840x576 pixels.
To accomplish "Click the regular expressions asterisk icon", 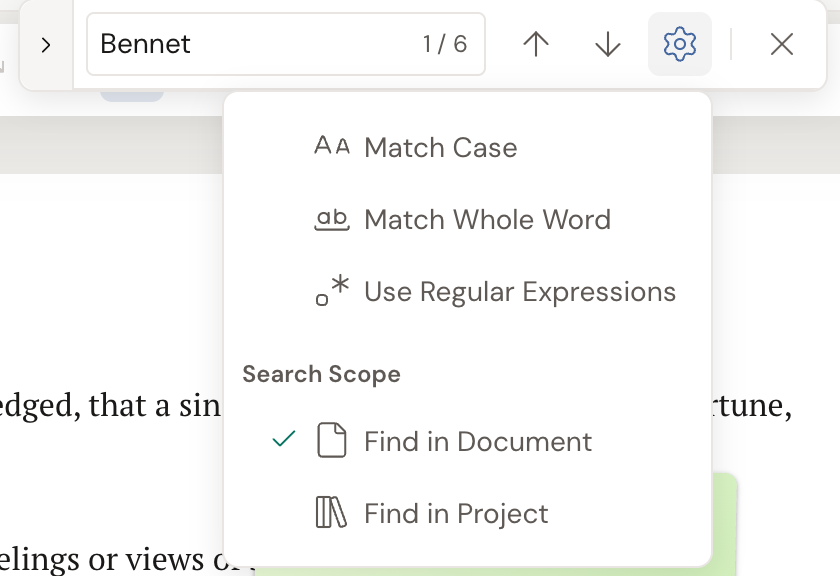I will tap(332, 291).
